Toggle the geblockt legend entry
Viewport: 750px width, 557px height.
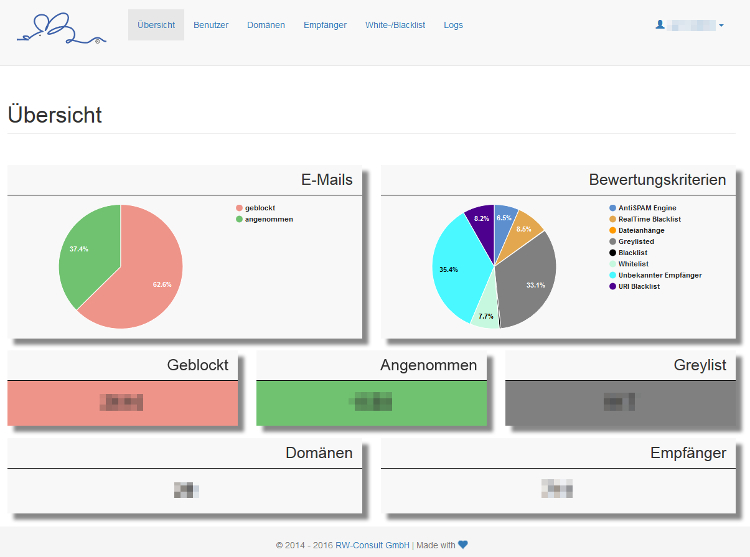click(x=260, y=208)
